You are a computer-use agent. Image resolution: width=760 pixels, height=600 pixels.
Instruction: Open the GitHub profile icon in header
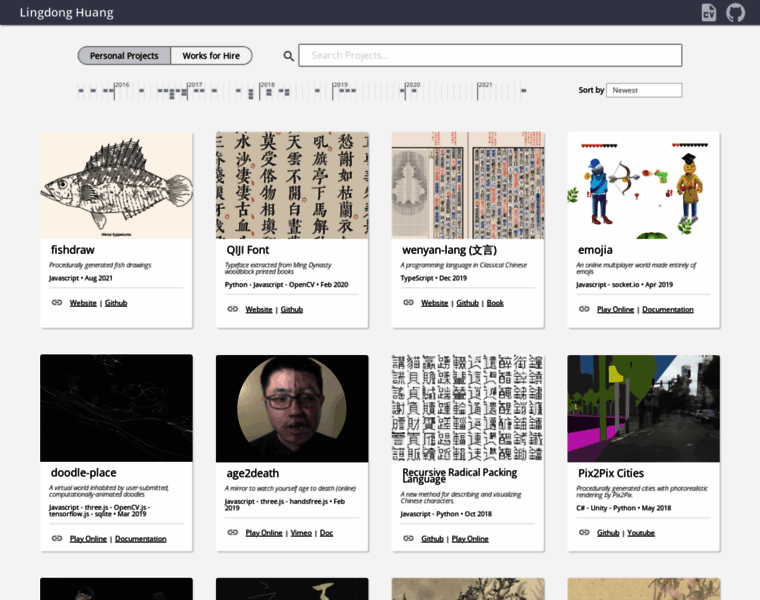[735, 13]
